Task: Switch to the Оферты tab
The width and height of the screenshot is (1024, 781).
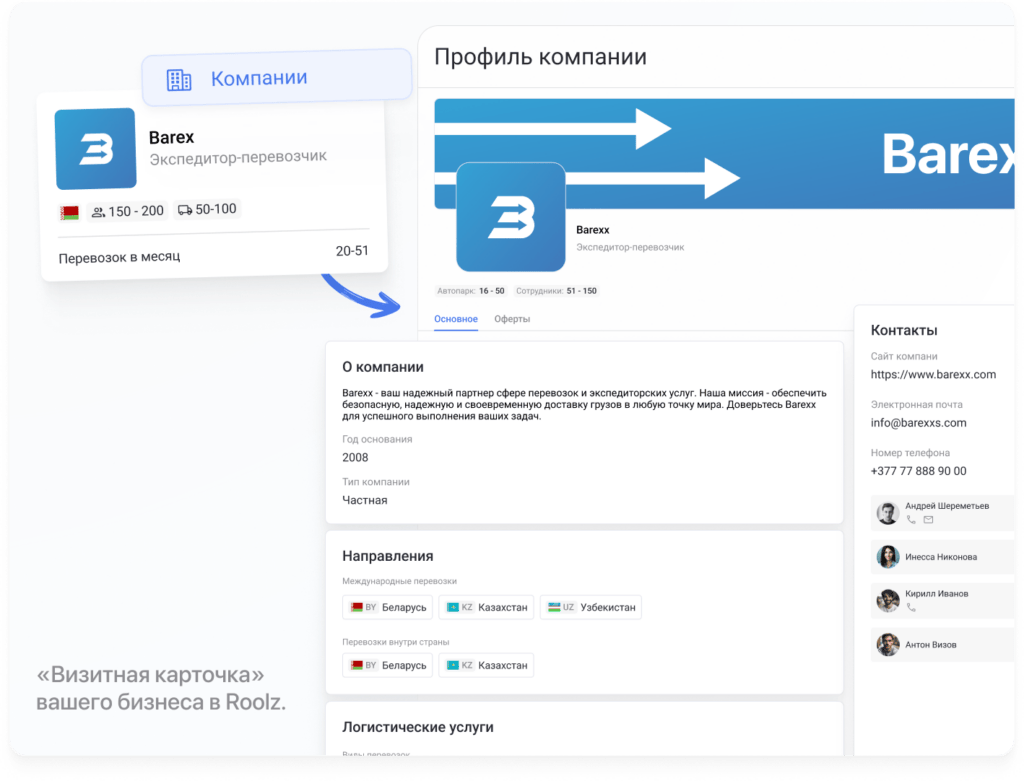Action: click(x=512, y=321)
